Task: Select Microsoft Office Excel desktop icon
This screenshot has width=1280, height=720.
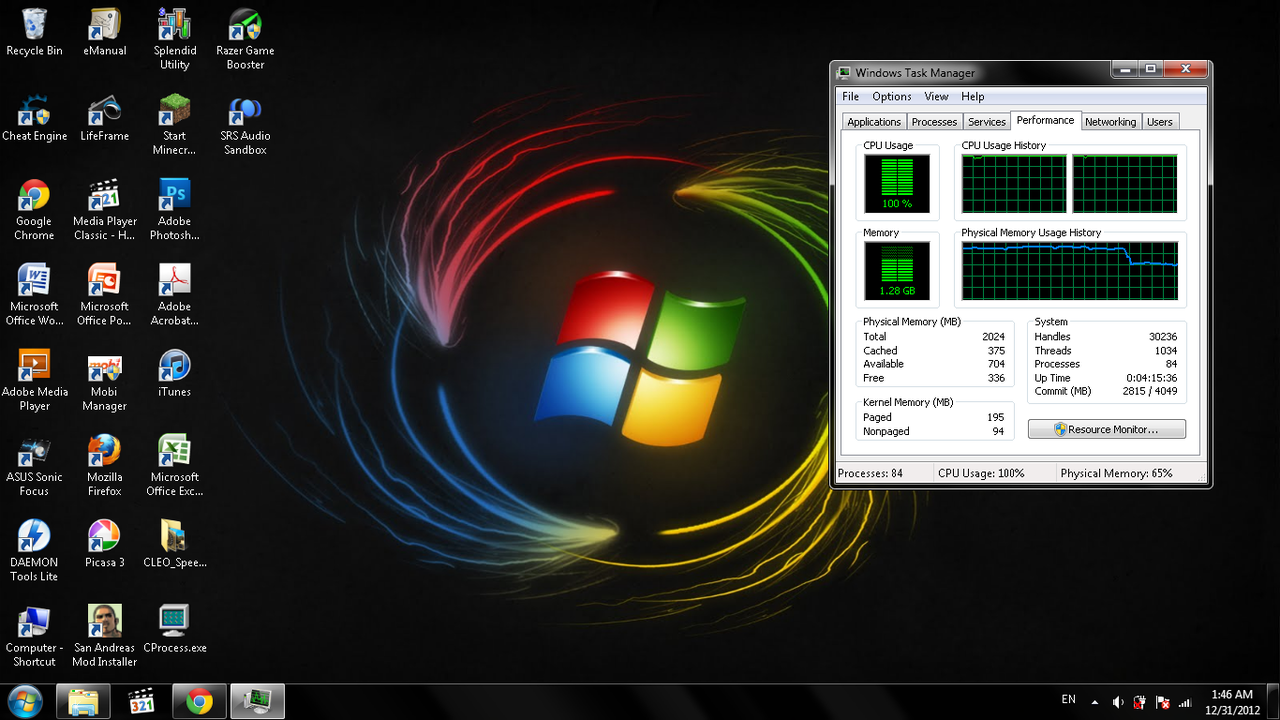Action: coord(174,466)
